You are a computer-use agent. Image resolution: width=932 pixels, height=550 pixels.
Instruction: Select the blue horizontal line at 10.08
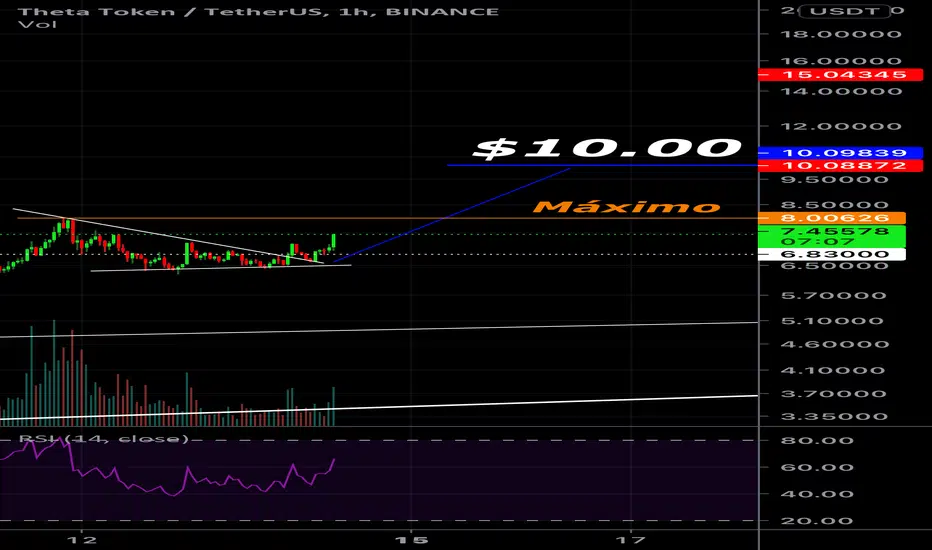[602, 165]
